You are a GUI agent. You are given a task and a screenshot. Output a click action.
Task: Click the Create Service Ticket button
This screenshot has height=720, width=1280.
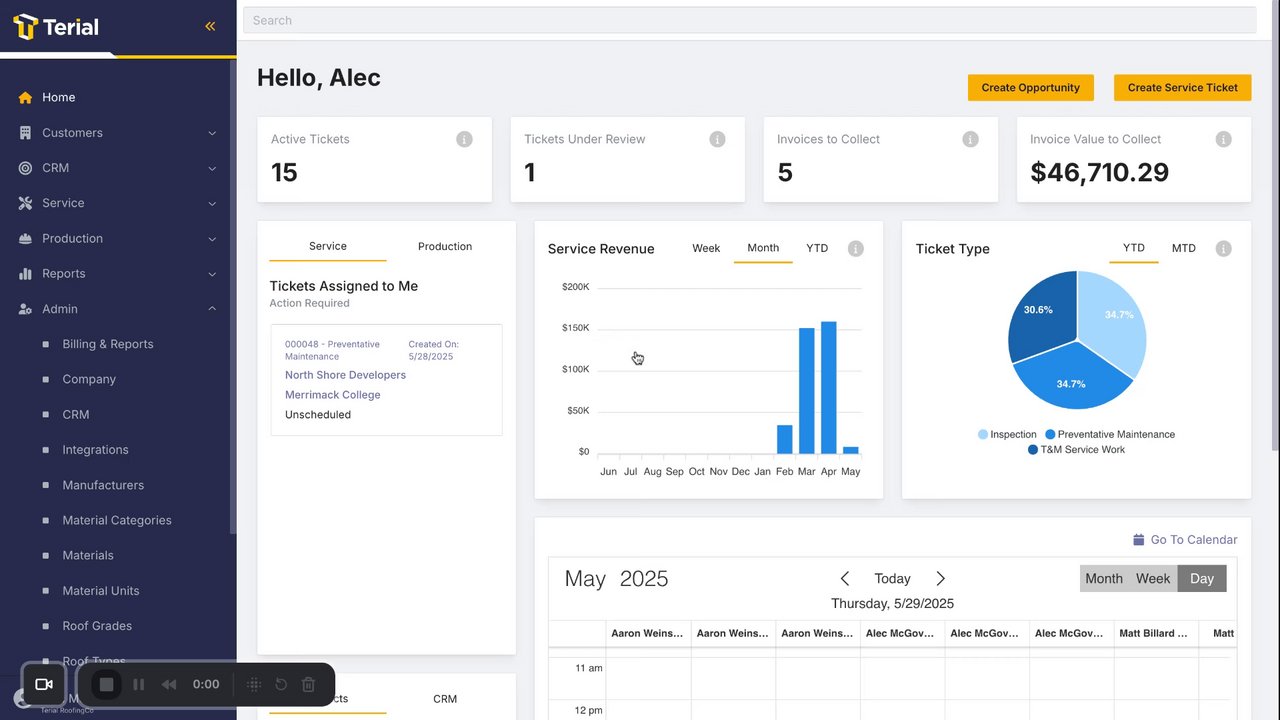pos(1182,87)
